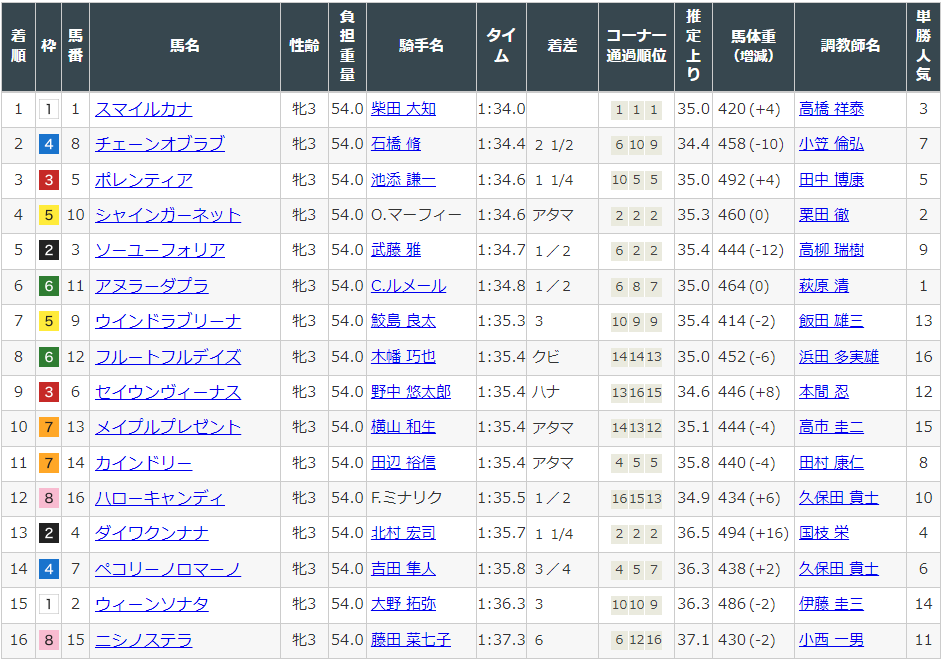942x661 pixels.
Task: Click horse link カインドリー
Action: coord(144,463)
